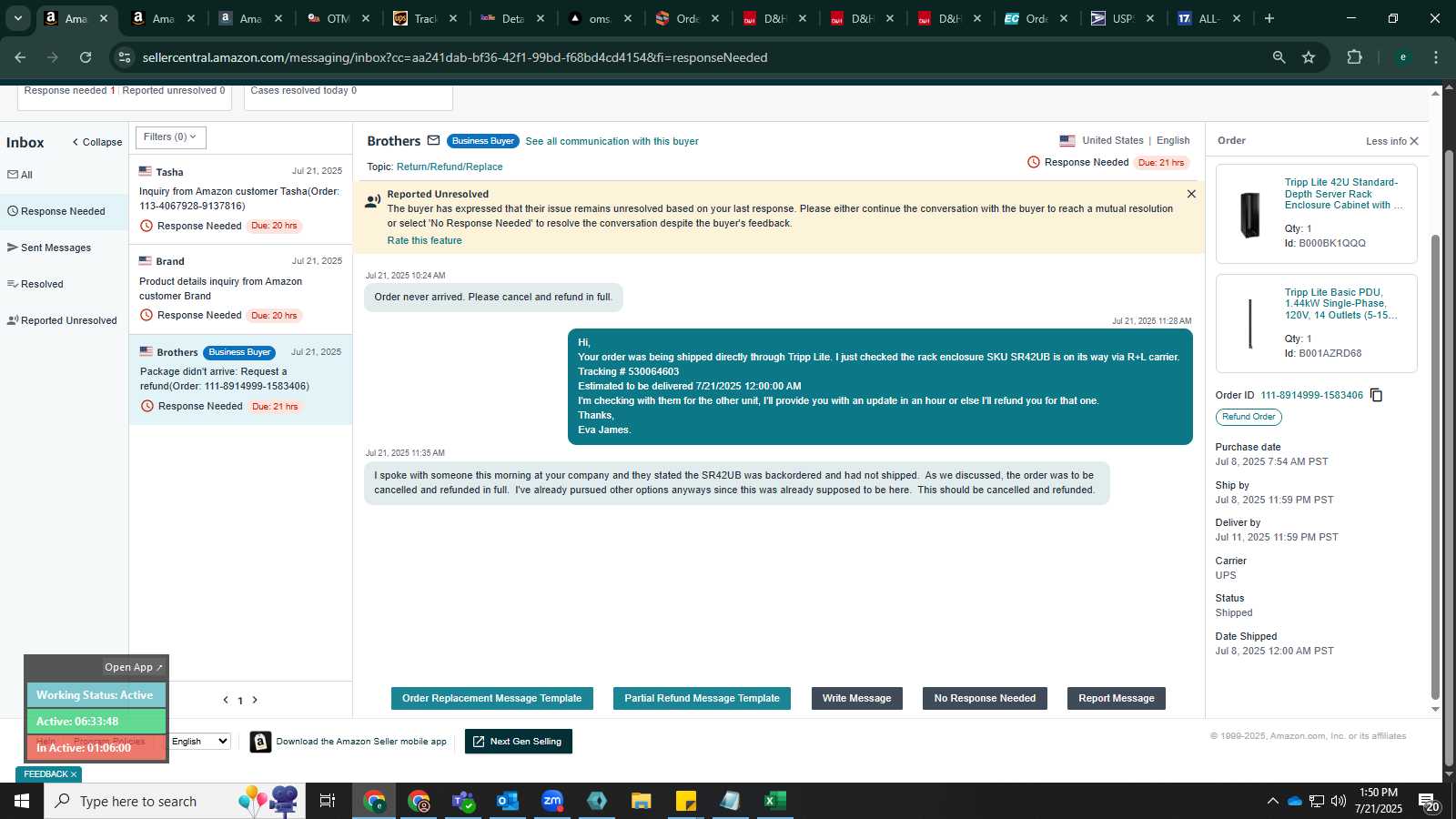Open Return/Refund/Replace topic link

(450, 167)
